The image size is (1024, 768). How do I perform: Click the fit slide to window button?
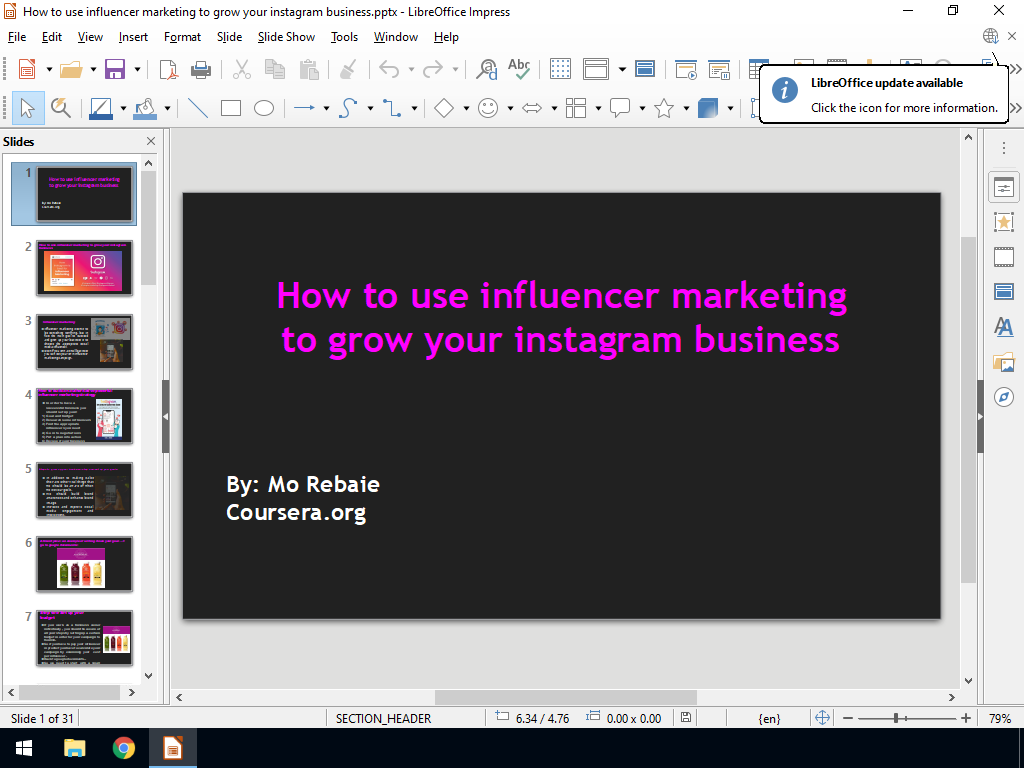click(x=823, y=718)
